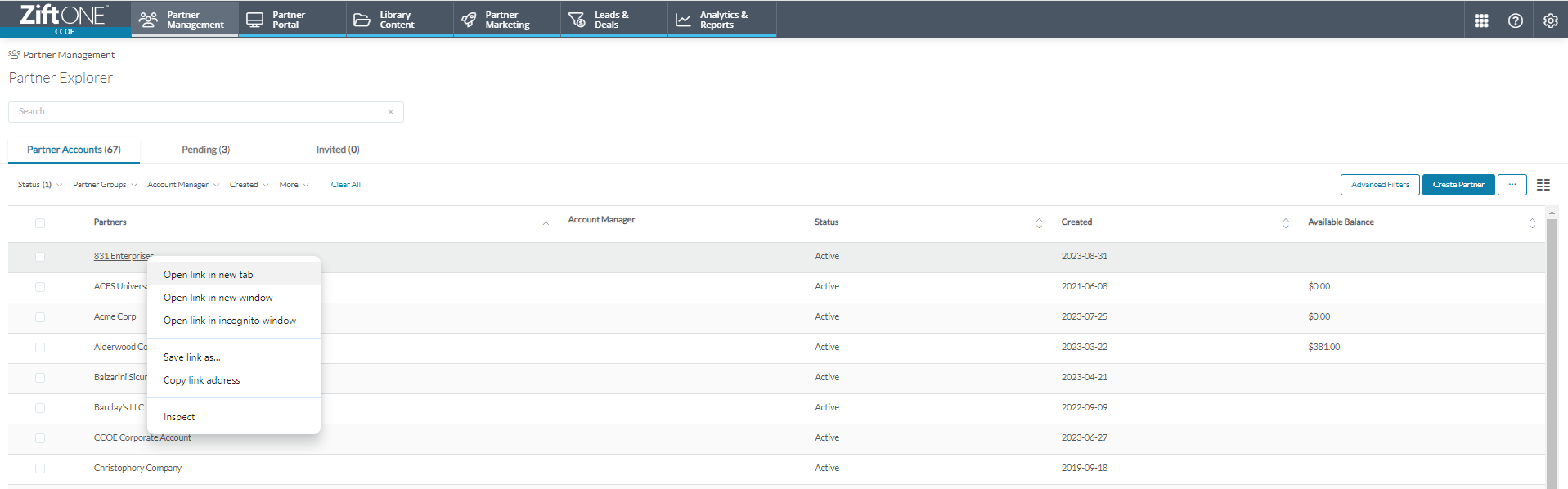Open the apps grid icon
Screen dimensions: 1568x489
pyautogui.click(x=1481, y=20)
